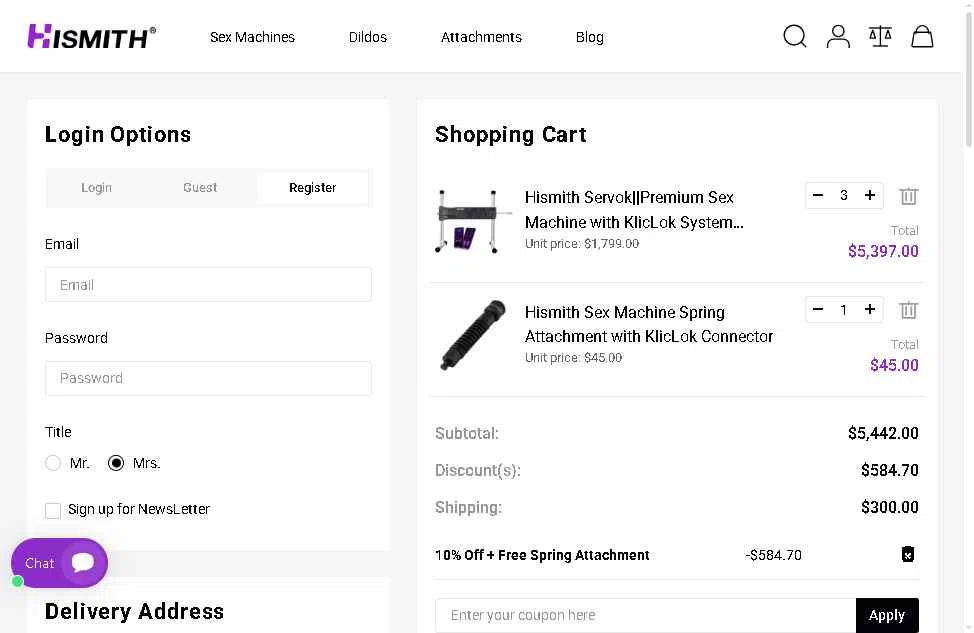Apply the coupon code
Image resolution: width=974 pixels, height=633 pixels.
(x=887, y=616)
